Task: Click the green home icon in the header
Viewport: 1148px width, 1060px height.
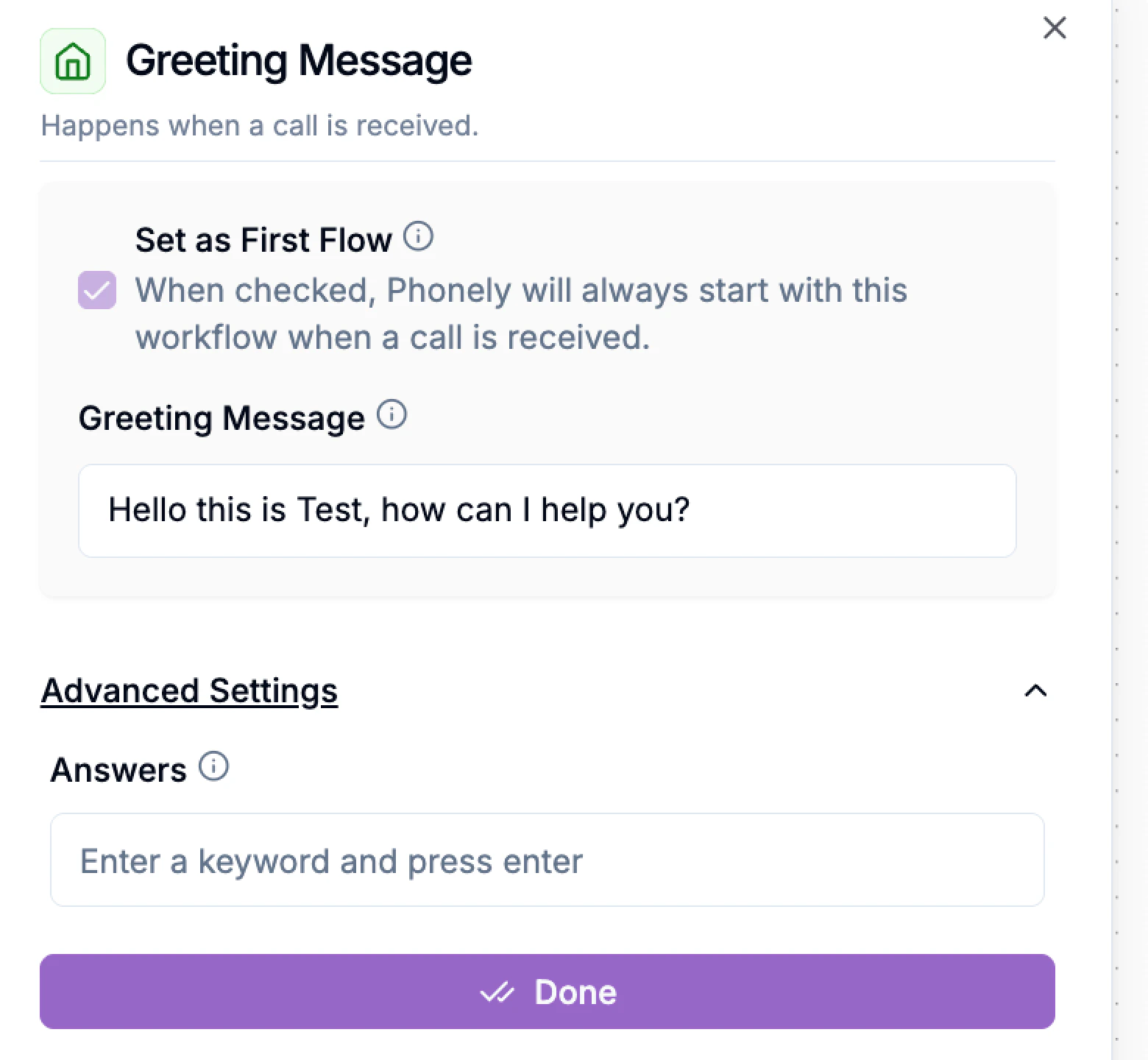Action: (72, 63)
